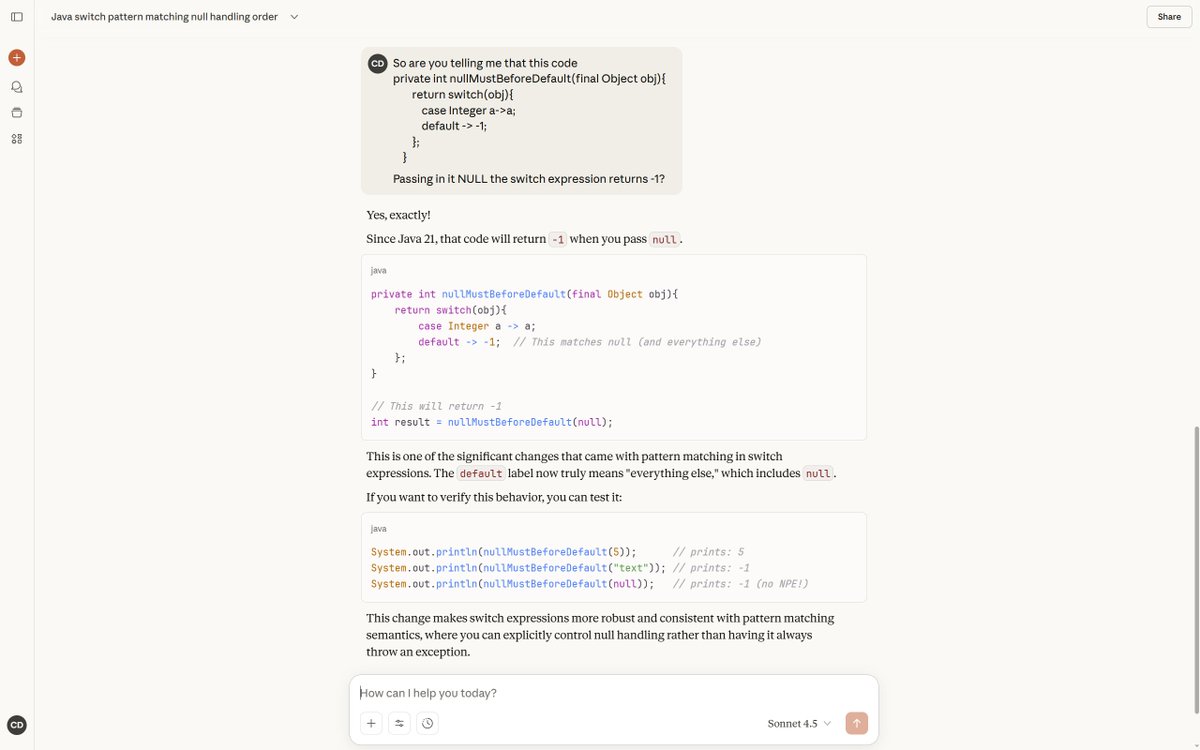
Task: Click the Share button
Action: click(1168, 16)
